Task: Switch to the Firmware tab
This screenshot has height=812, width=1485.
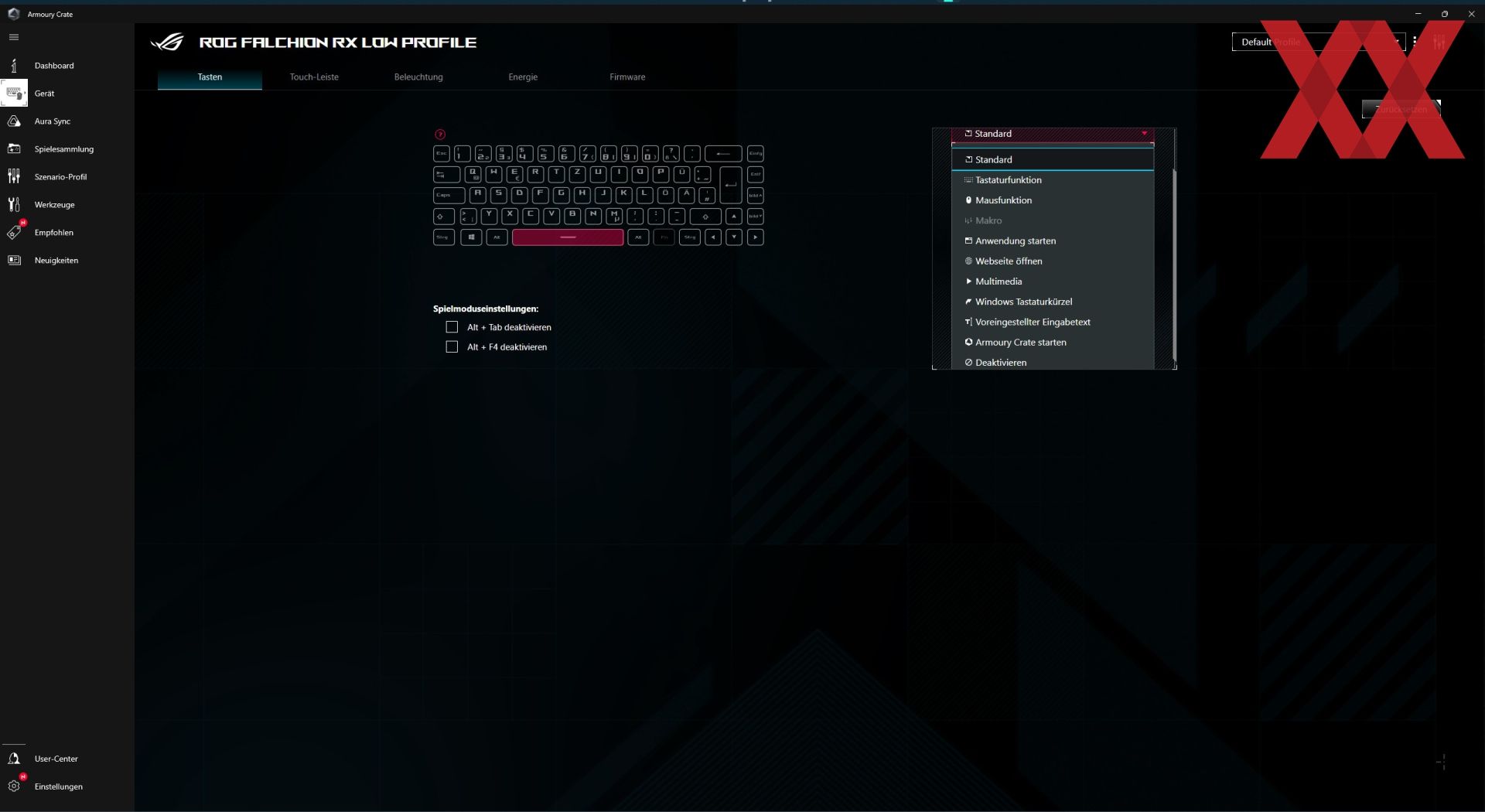Action: 627,77
